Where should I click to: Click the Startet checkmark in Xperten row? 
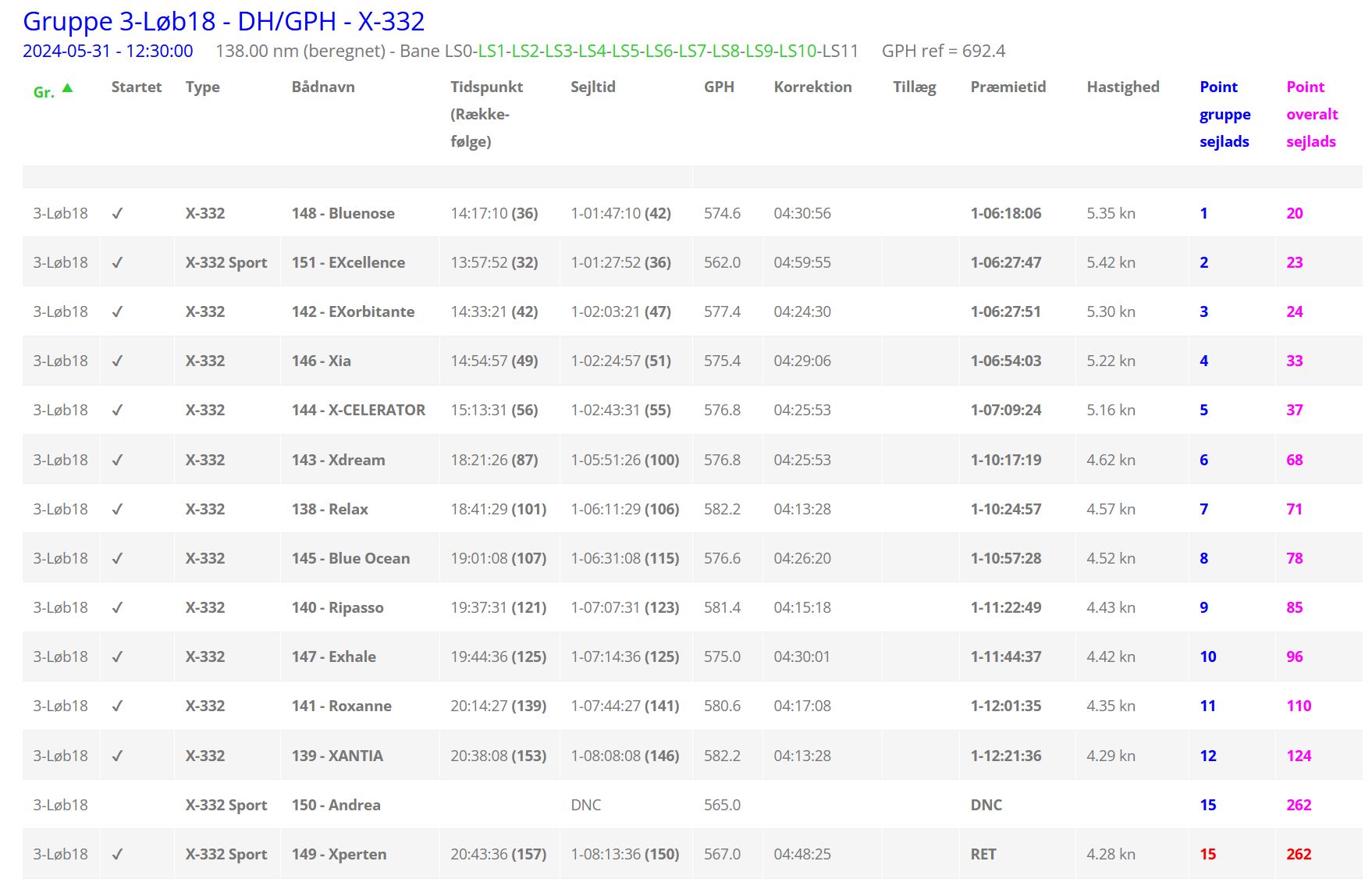tap(117, 854)
